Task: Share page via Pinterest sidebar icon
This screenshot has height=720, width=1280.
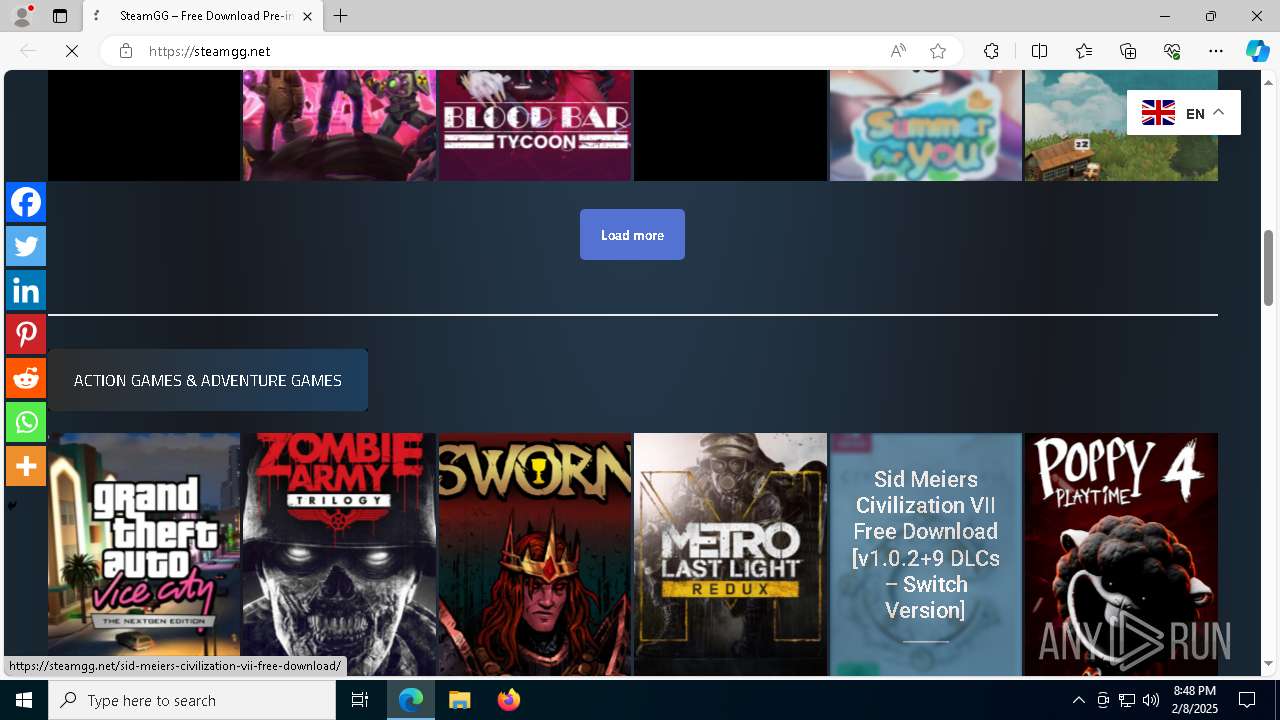Action: 26,334
